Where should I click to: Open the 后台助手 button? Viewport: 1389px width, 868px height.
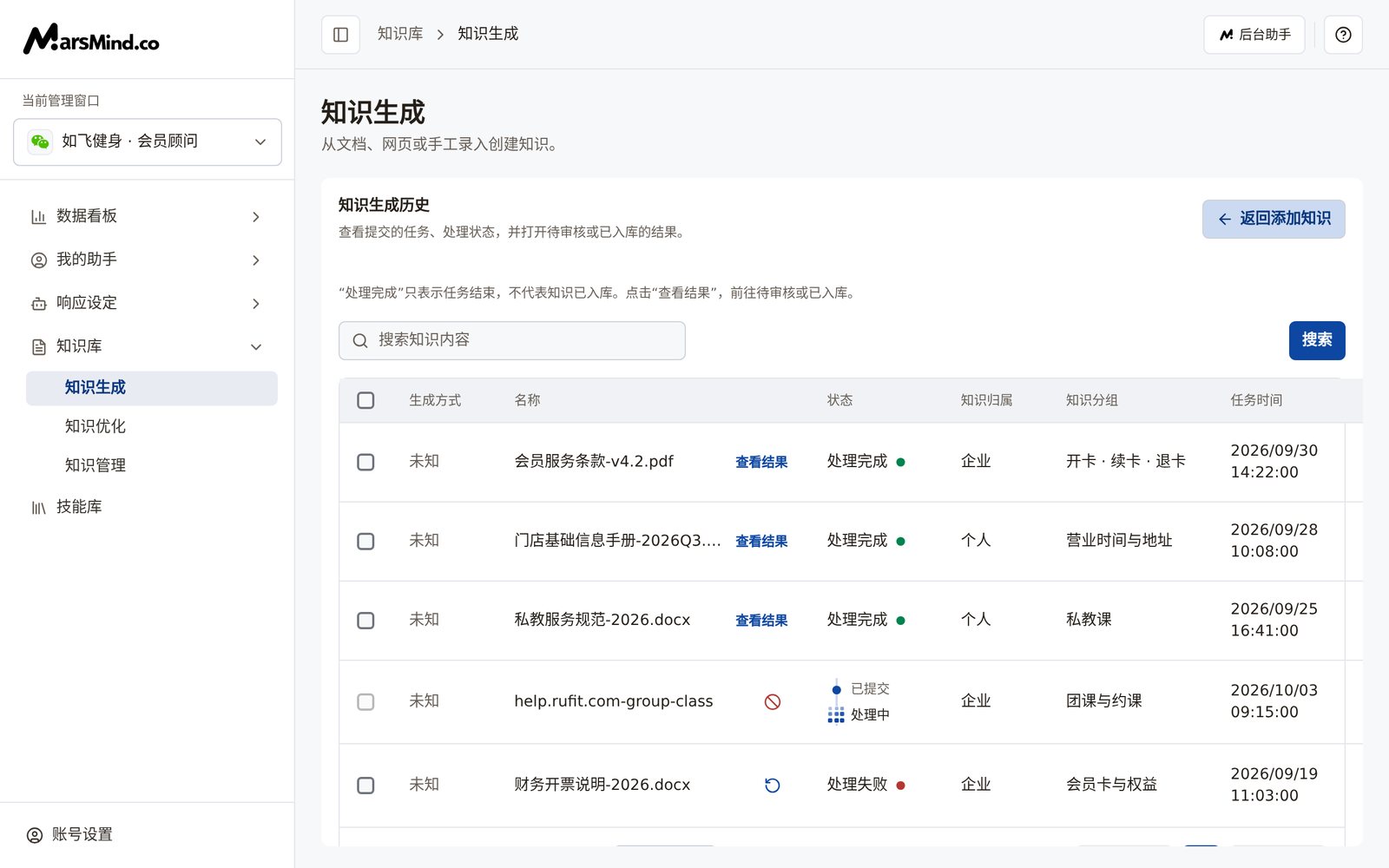click(x=1254, y=35)
